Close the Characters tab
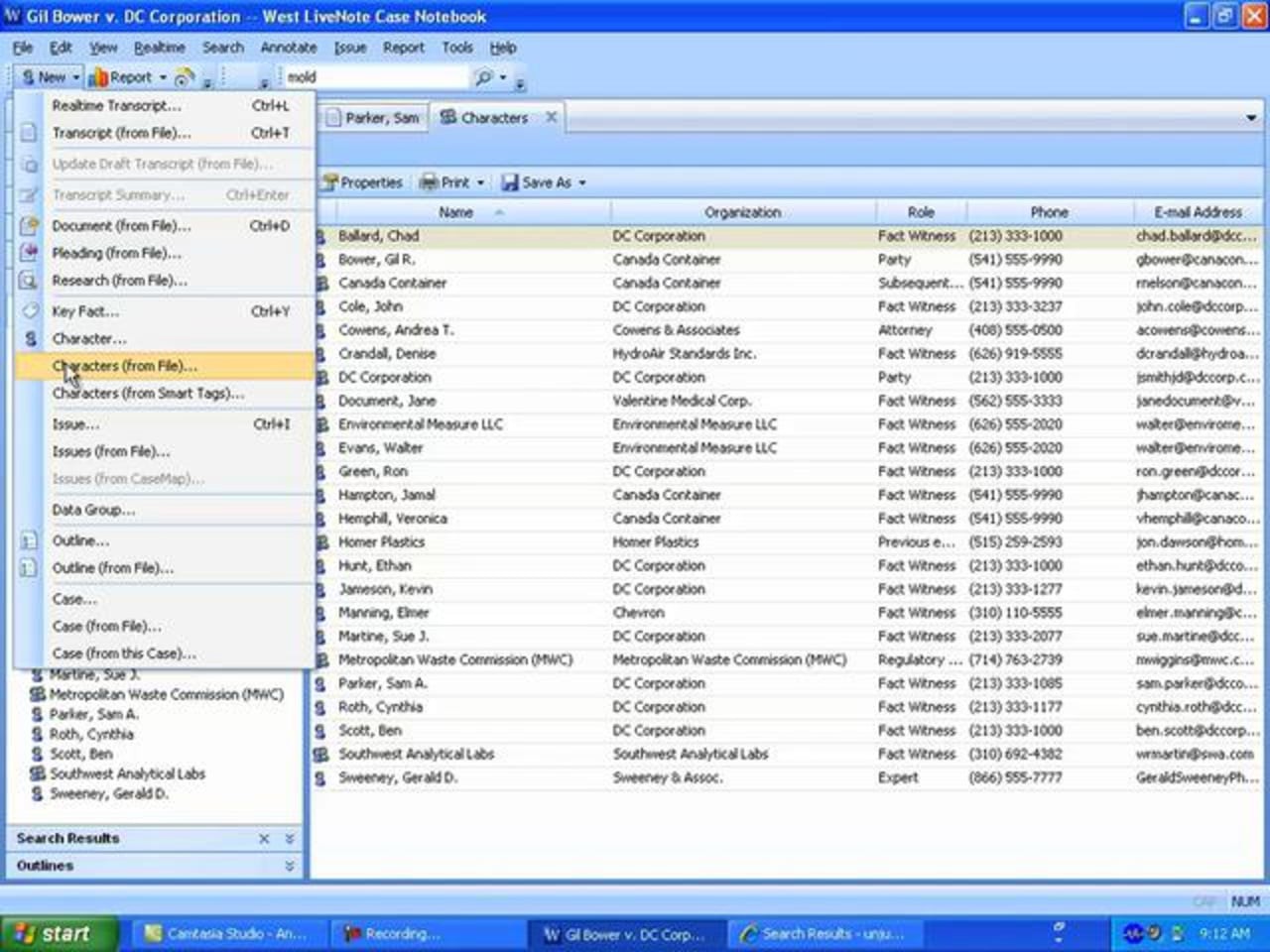 tap(551, 117)
